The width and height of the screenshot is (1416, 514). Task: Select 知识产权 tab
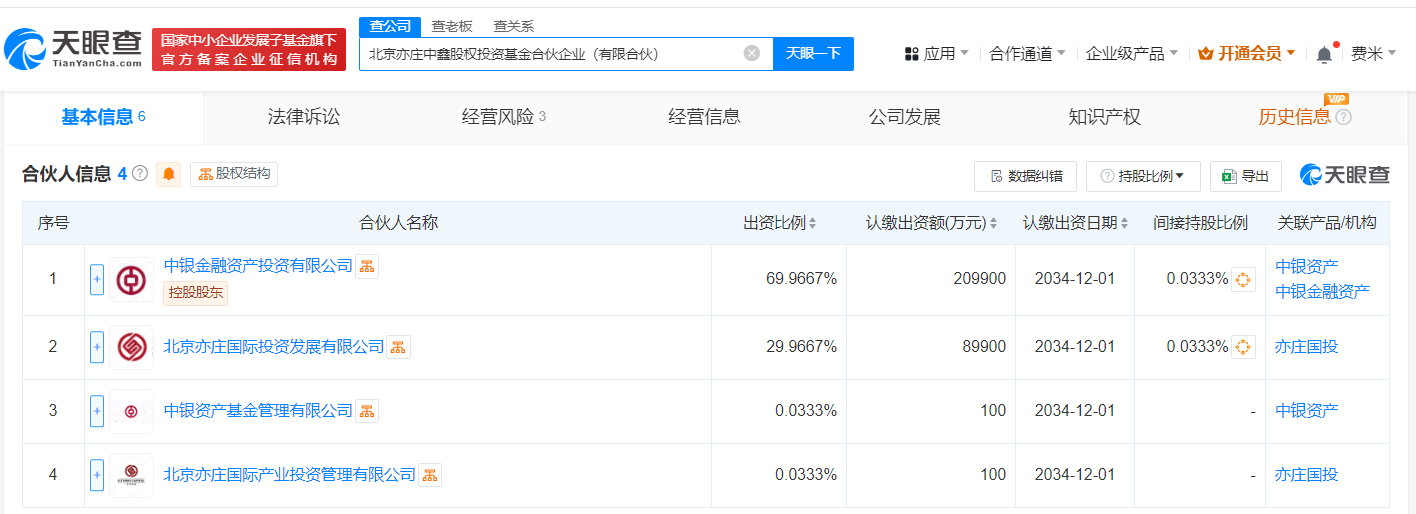1104,117
